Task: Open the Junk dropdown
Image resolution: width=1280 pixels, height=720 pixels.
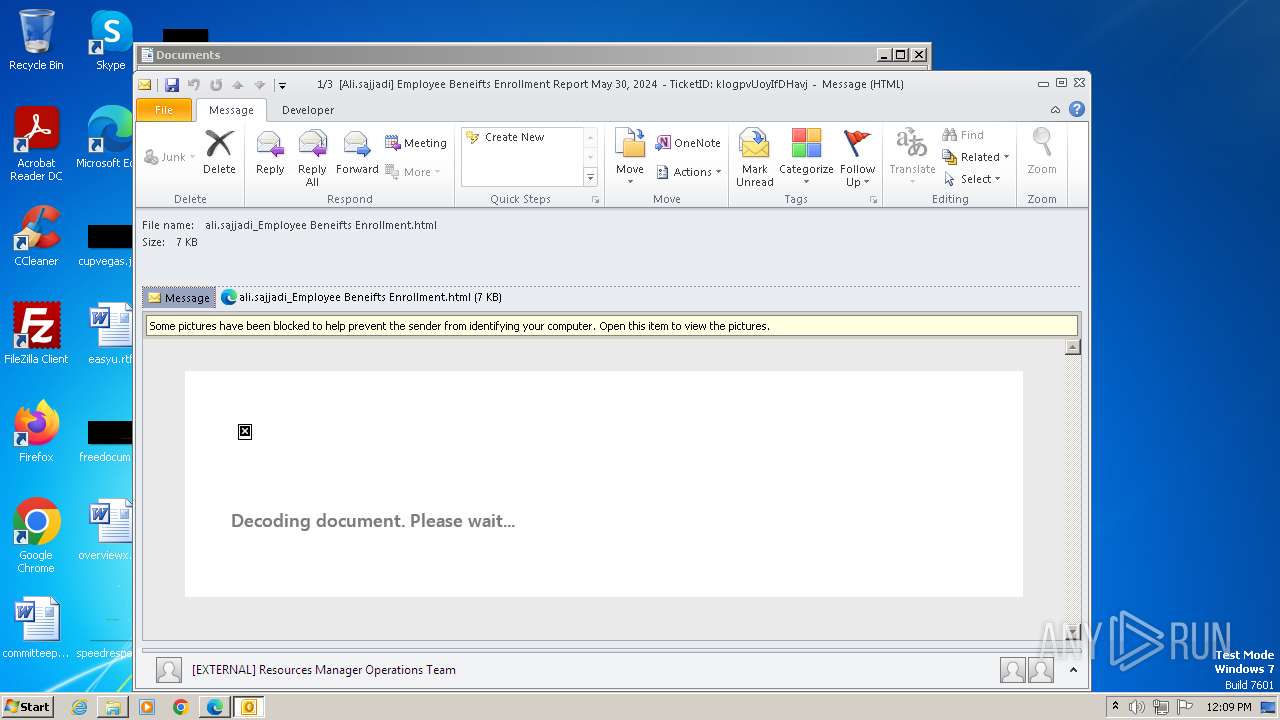Action: 169,157
